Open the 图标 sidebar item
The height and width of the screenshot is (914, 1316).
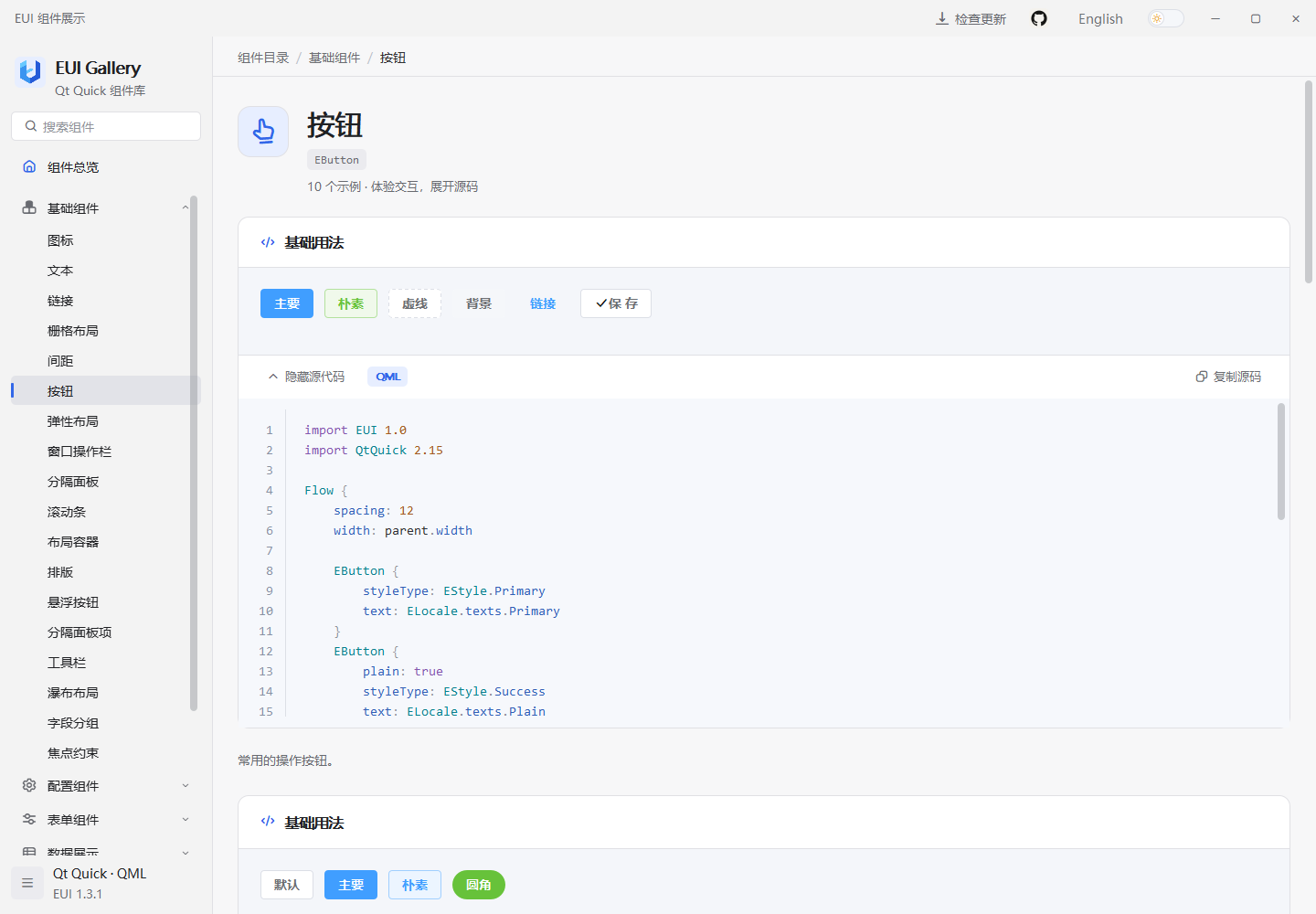[x=105, y=239]
